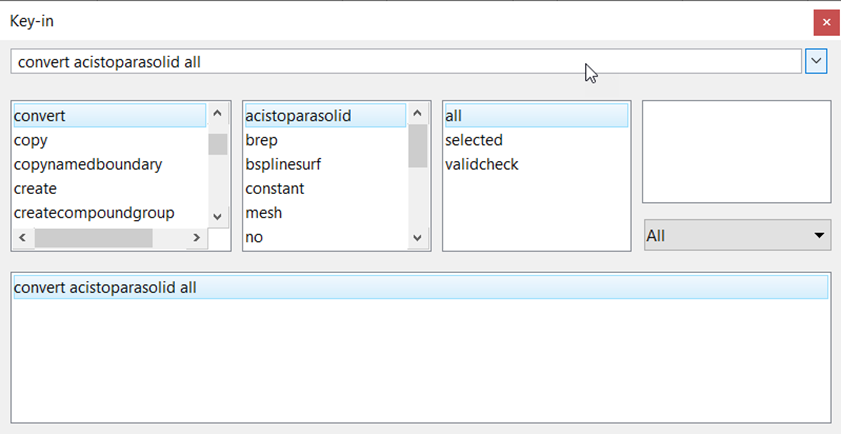
Task: Choose 'validcheck' option
Action: pos(482,164)
